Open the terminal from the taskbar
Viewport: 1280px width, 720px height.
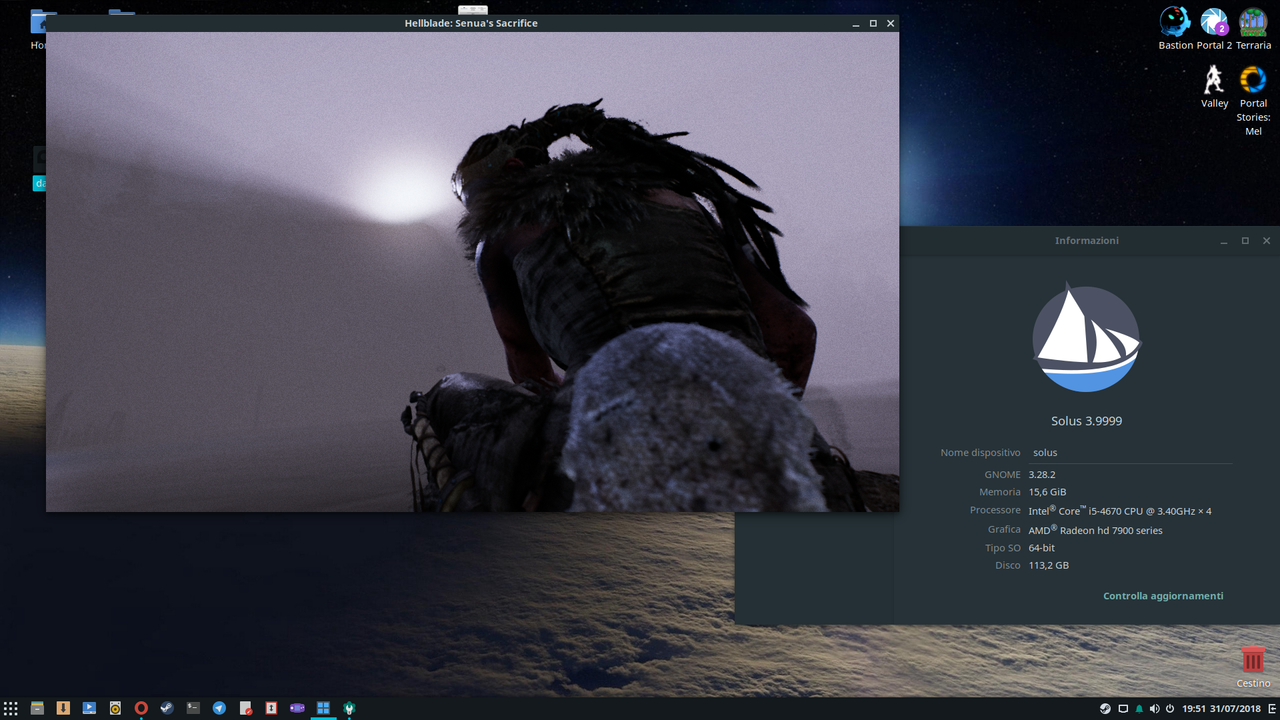coord(193,708)
